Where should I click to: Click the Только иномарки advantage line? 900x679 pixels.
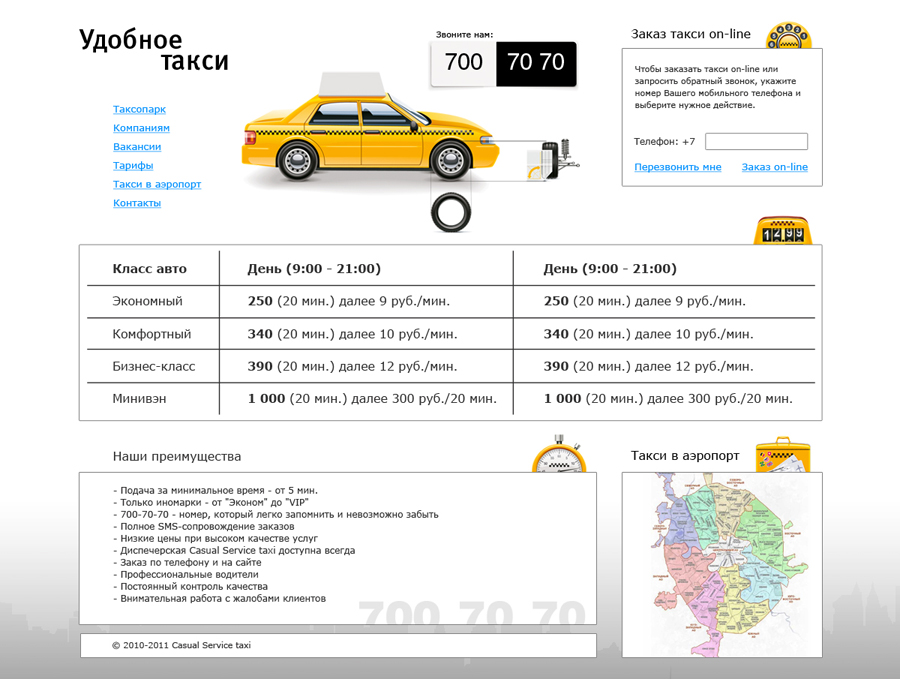point(211,503)
